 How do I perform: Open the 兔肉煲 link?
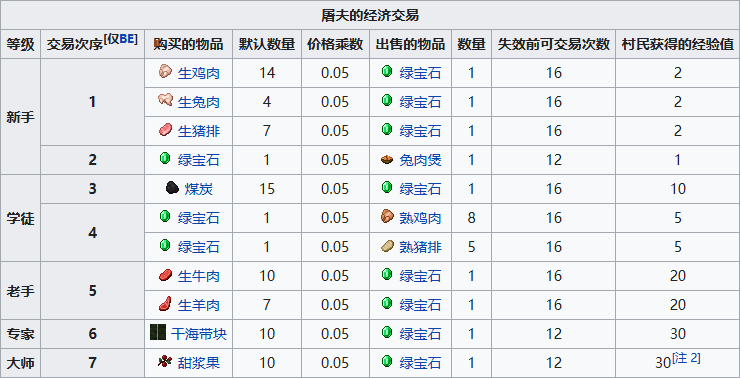(x=420, y=160)
